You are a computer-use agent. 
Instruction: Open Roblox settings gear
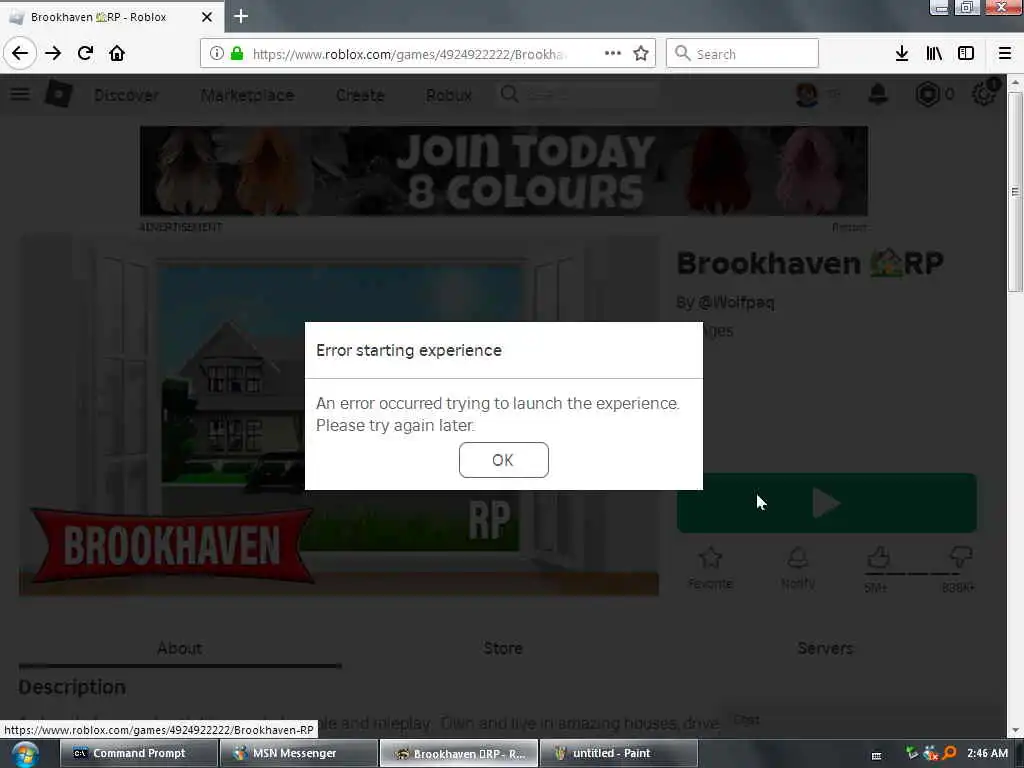click(x=984, y=95)
